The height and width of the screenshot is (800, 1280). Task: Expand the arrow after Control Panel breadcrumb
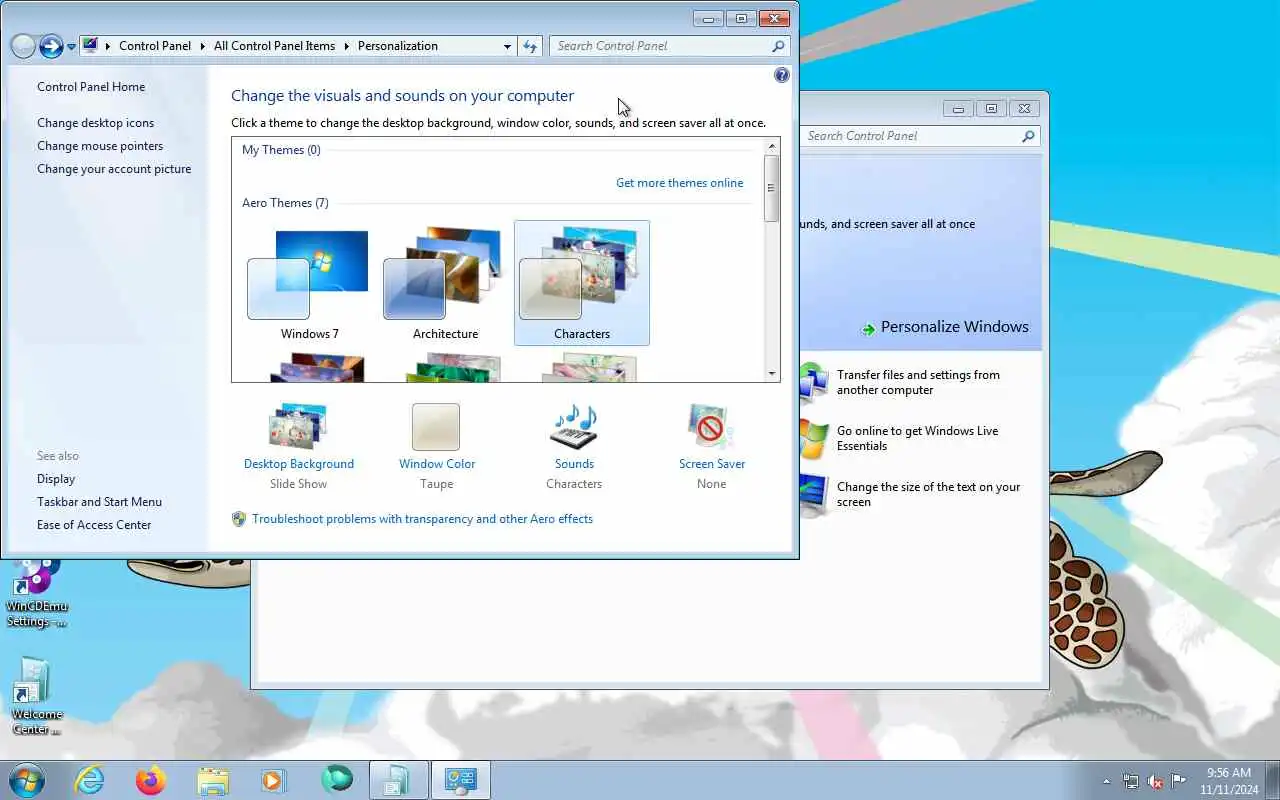tap(202, 46)
